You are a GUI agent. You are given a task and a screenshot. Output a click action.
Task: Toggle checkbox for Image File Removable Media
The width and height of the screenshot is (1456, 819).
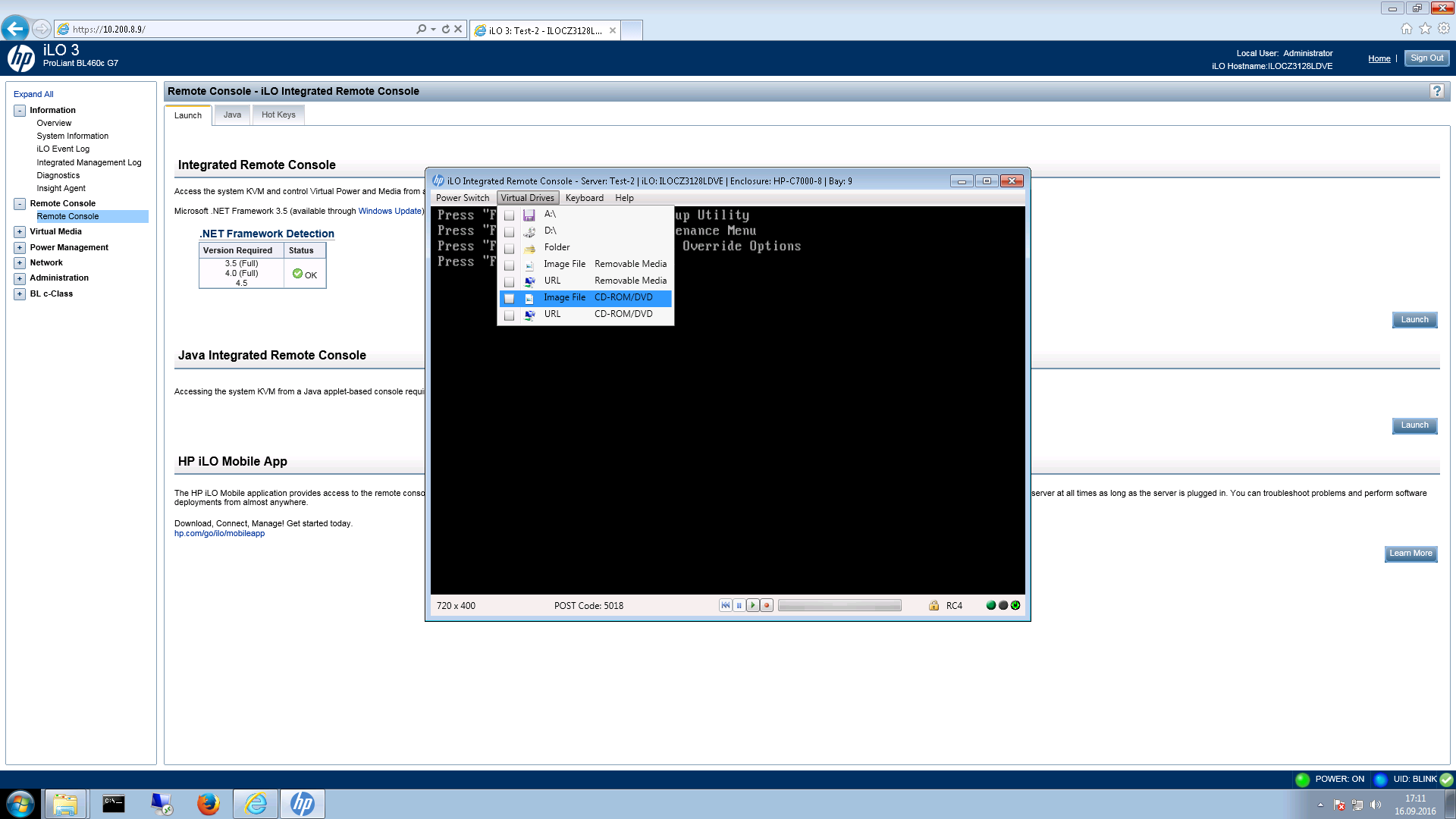point(510,265)
